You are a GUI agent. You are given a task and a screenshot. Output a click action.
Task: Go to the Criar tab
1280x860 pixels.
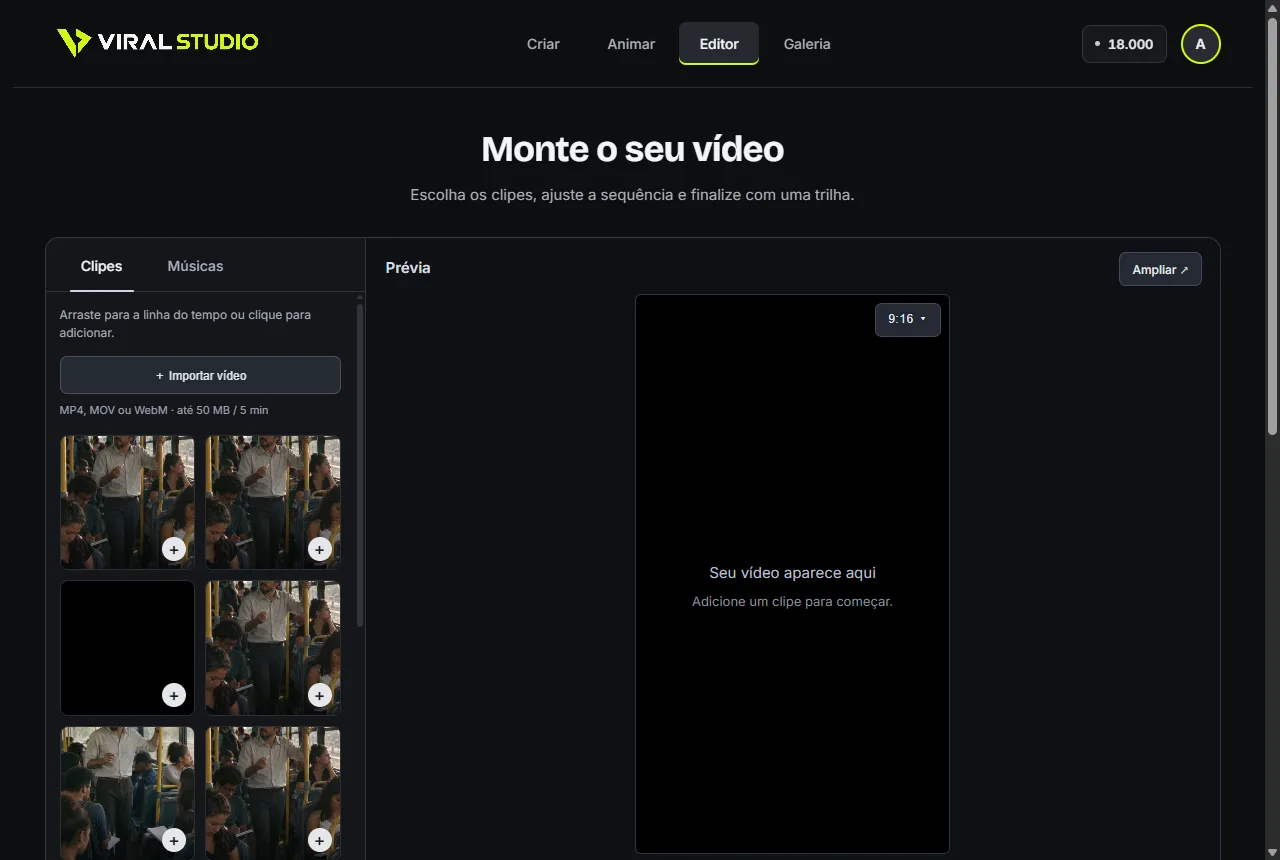[x=543, y=44]
